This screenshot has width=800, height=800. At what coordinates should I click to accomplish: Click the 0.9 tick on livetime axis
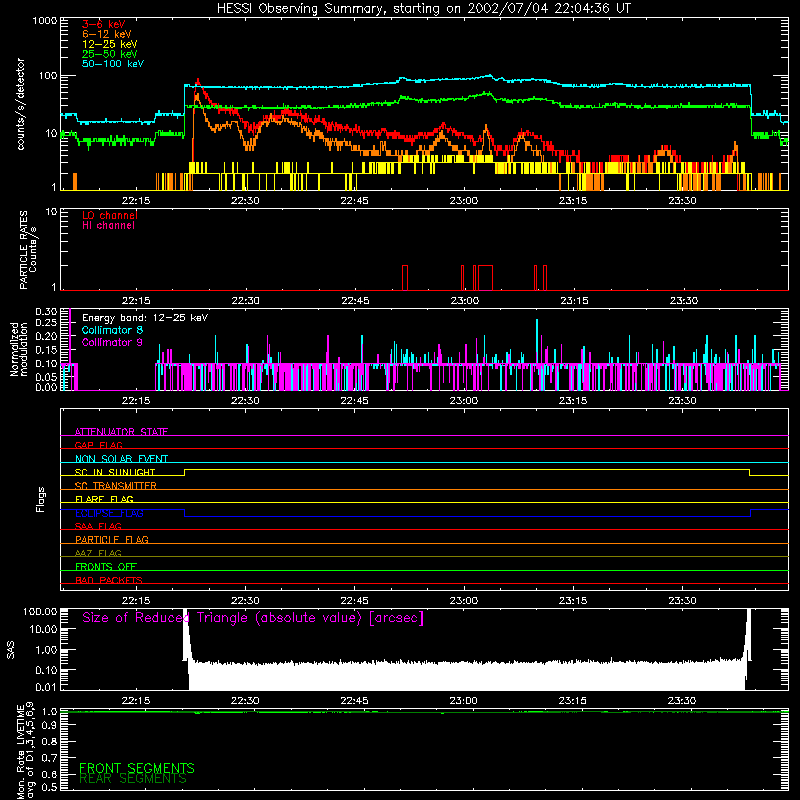pos(49,725)
